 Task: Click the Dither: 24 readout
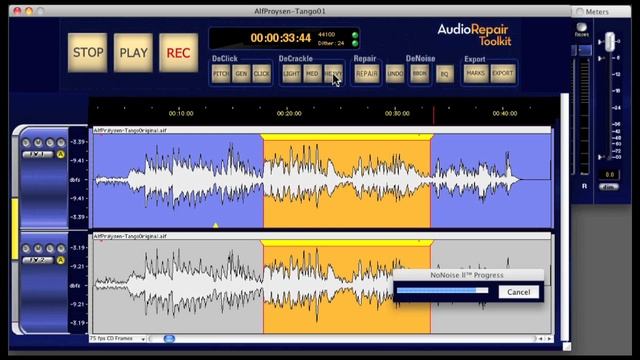point(331,43)
